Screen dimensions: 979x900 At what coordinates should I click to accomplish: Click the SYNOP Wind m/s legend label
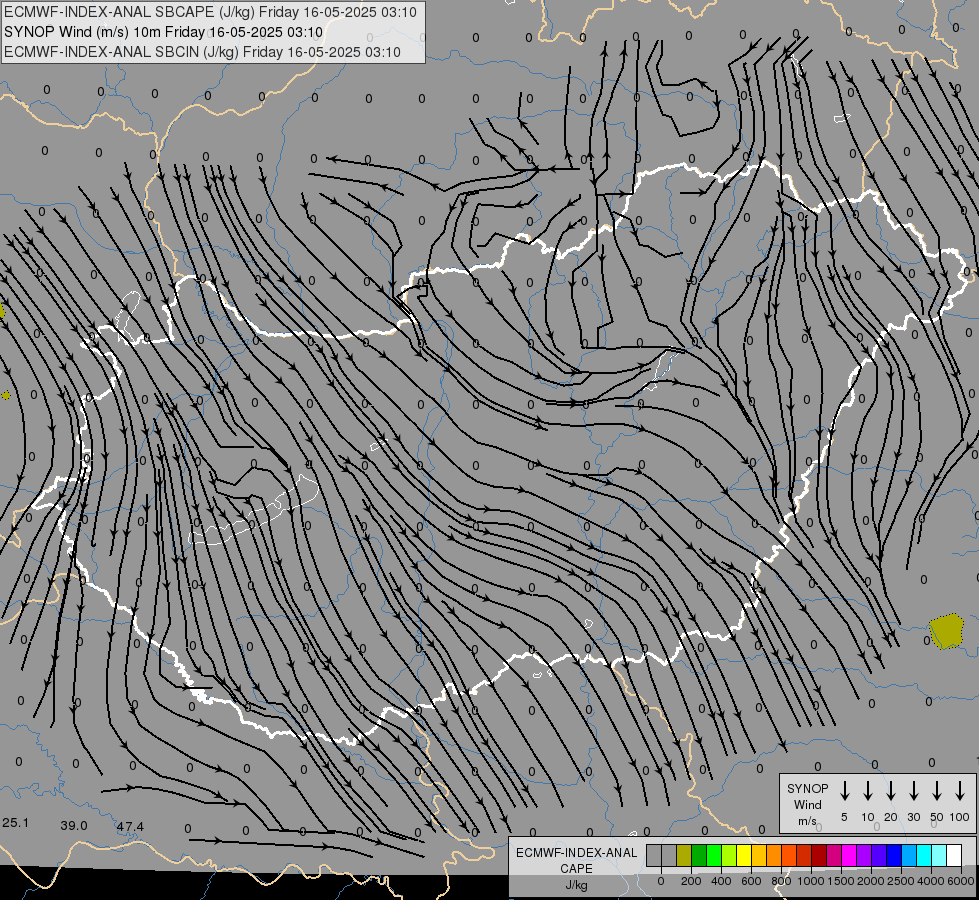[x=807, y=805]
